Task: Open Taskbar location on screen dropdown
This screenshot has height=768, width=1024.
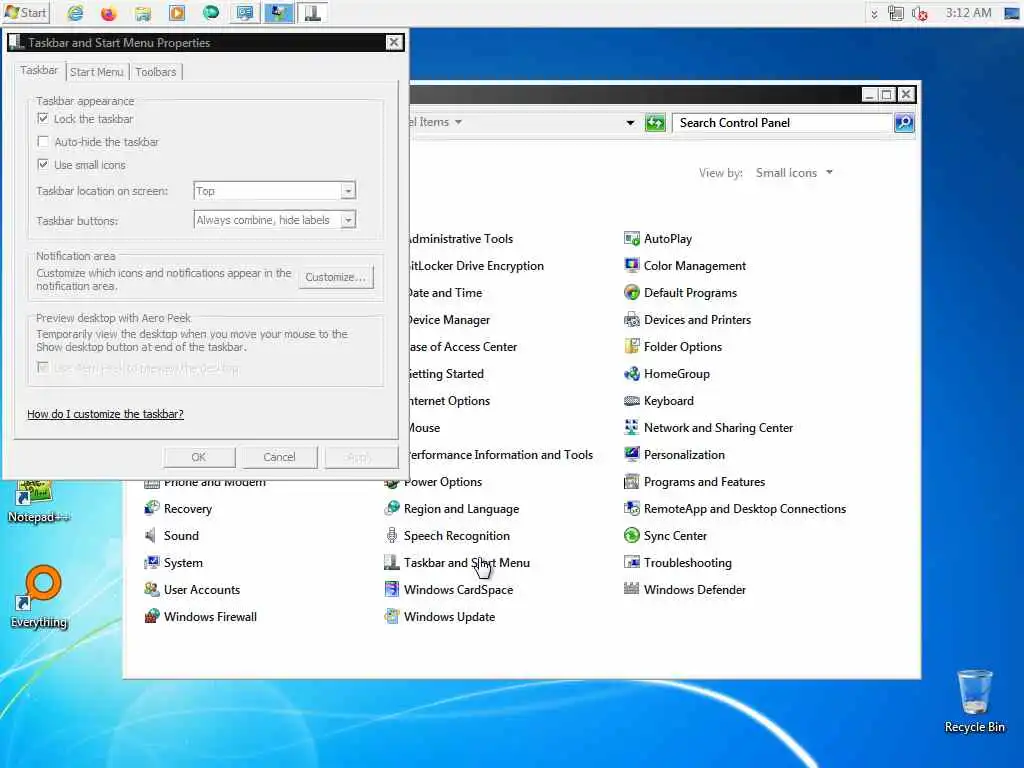Action: pos(274,191)
